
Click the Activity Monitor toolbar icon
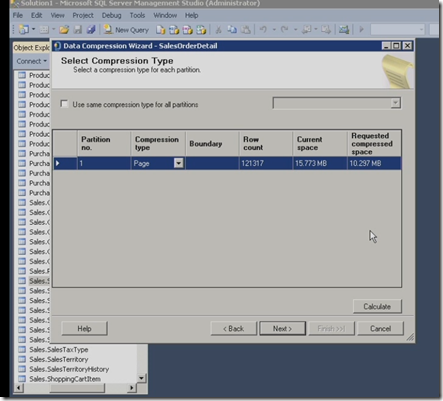tap(344, 30)
